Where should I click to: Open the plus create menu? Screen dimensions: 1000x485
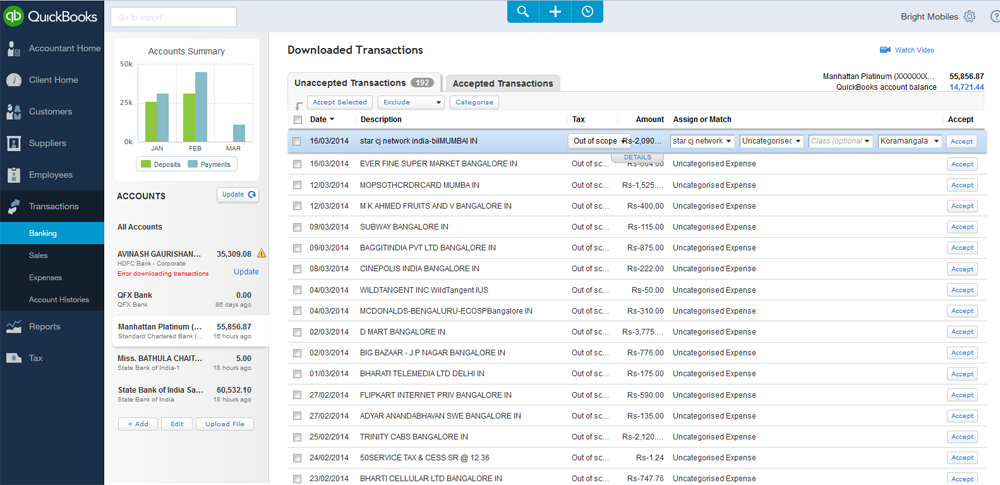[x=555, y=11]
